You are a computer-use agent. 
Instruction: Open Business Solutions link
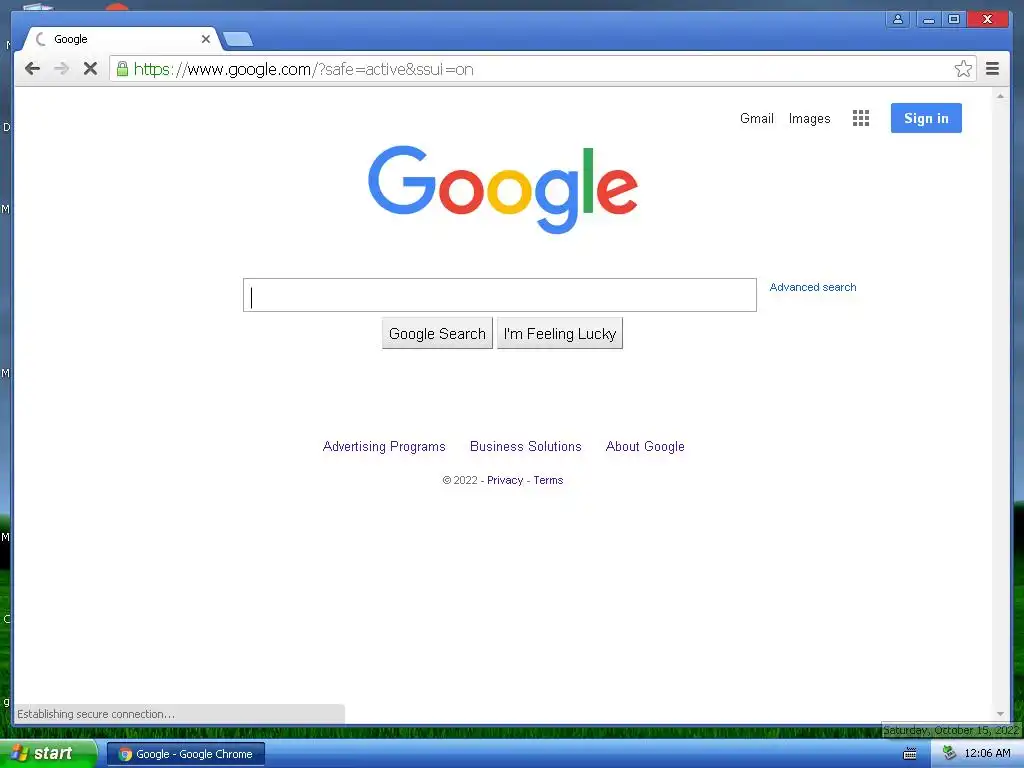click(526, 447)
